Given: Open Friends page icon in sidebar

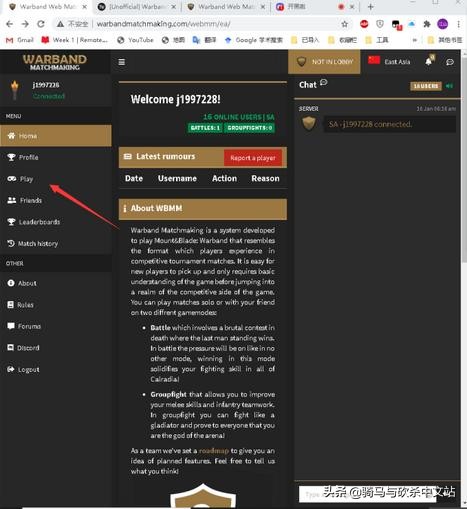Looking at the screenshot, I should [x=12, y=200].
